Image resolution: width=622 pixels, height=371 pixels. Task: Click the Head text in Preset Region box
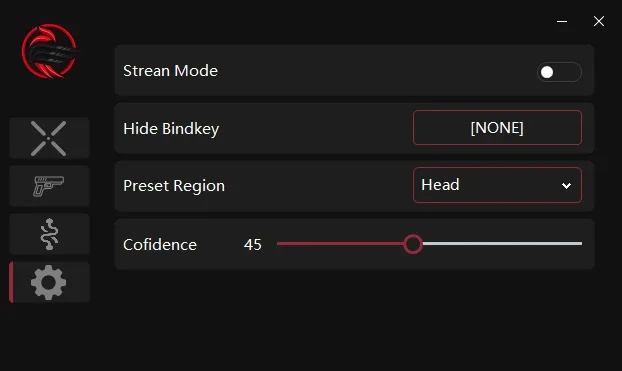click(x=440, y=185)
